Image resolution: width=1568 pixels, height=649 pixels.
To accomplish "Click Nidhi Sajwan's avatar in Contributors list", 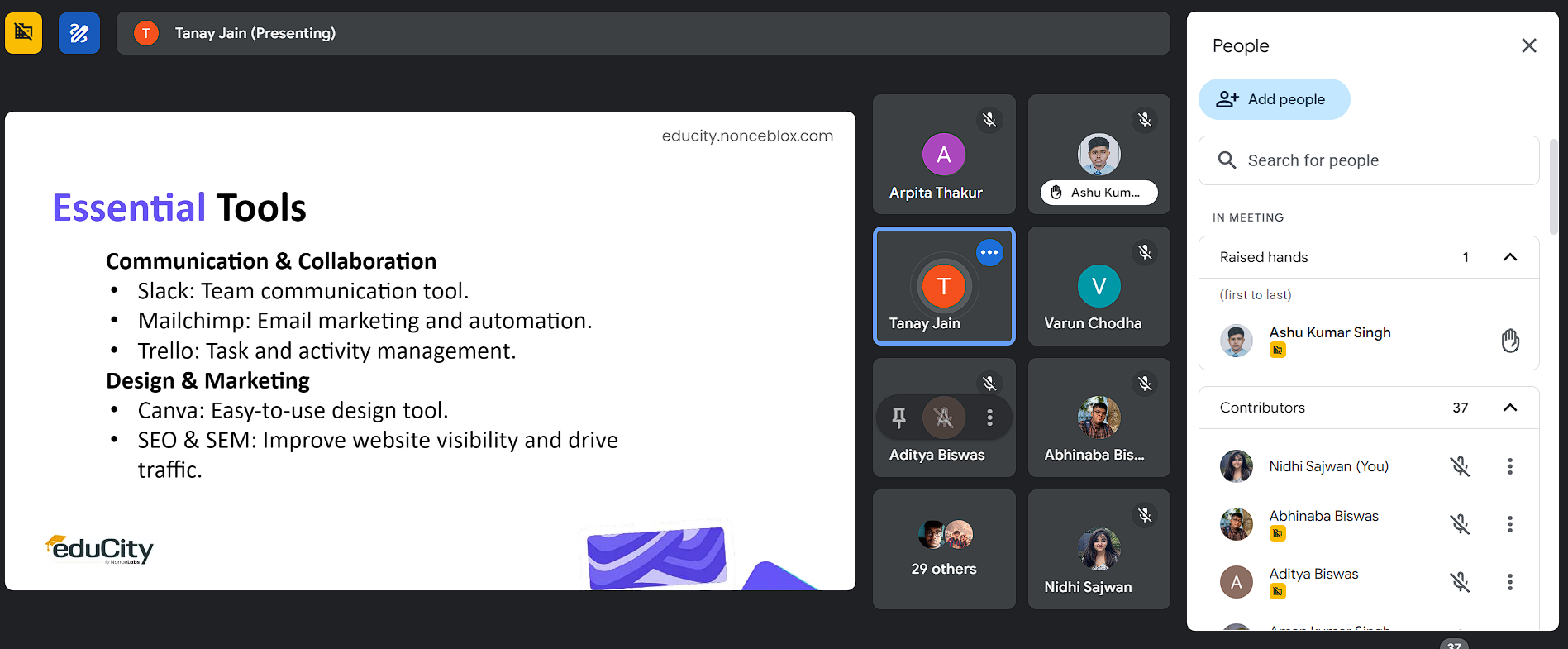I will tap(1237, 466).
